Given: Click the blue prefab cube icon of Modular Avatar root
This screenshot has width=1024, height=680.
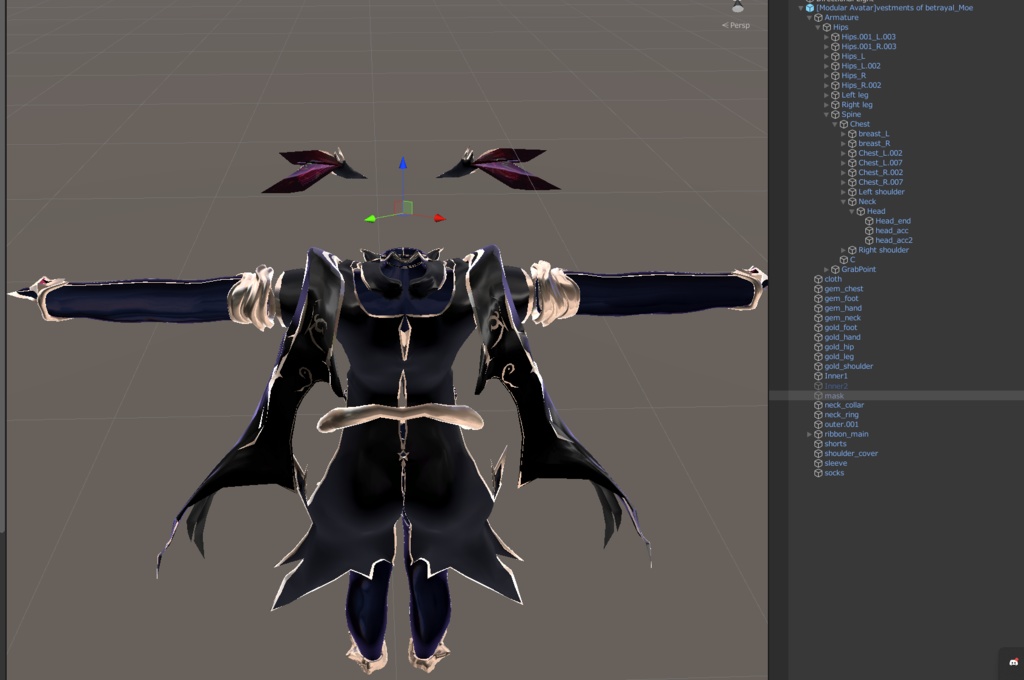Looking at the screenshot, I should point(810,8).
